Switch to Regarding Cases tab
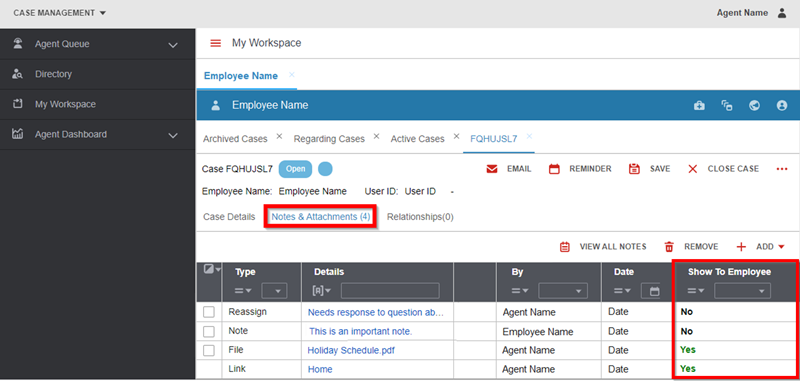 coord(329,139)
